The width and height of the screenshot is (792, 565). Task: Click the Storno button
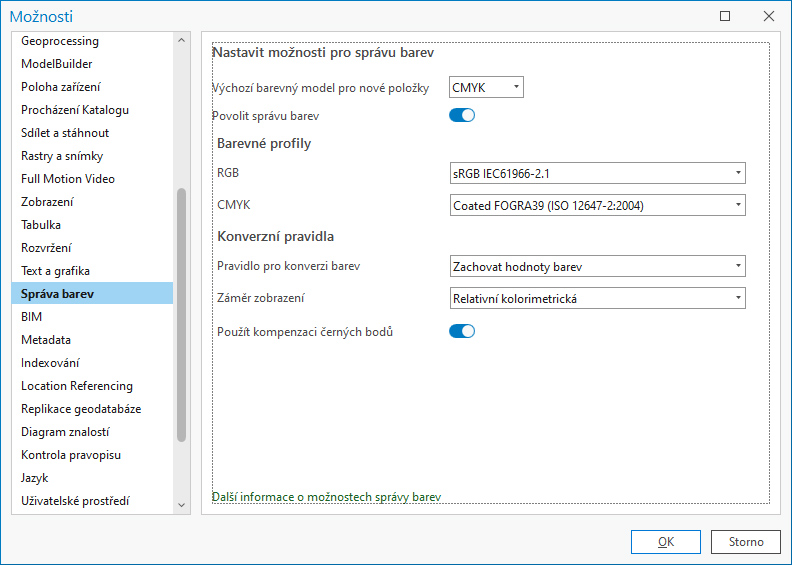point(746,542)
